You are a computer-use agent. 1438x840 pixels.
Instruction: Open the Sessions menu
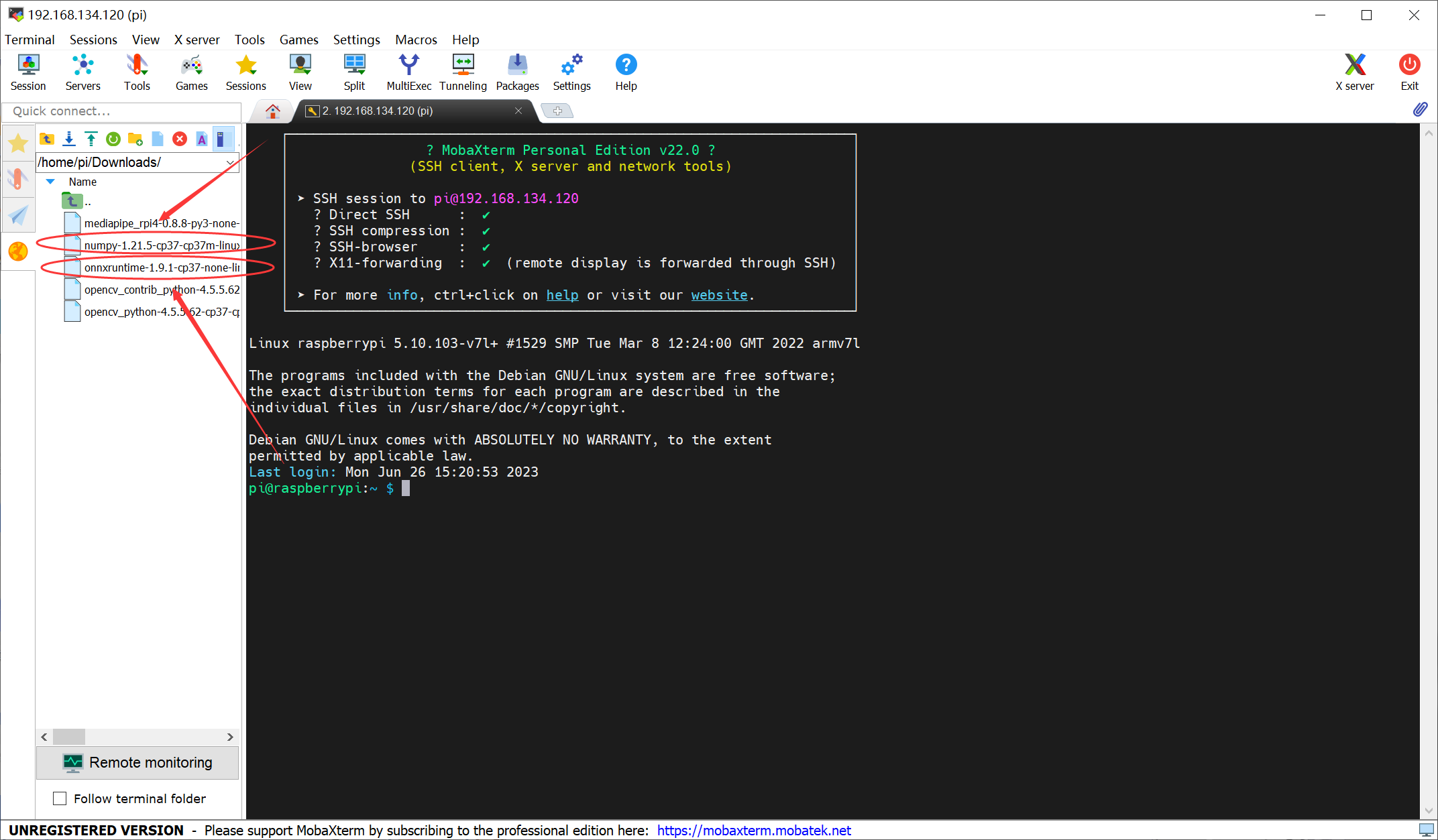pyautogui.click(x=93, y=40)
